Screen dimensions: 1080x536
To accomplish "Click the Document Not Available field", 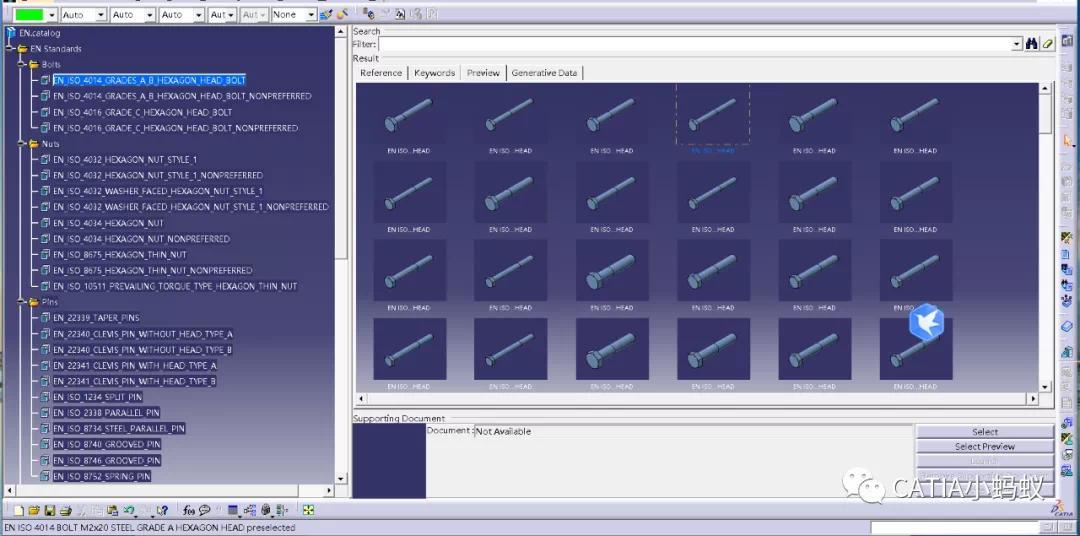I will 692,431.
